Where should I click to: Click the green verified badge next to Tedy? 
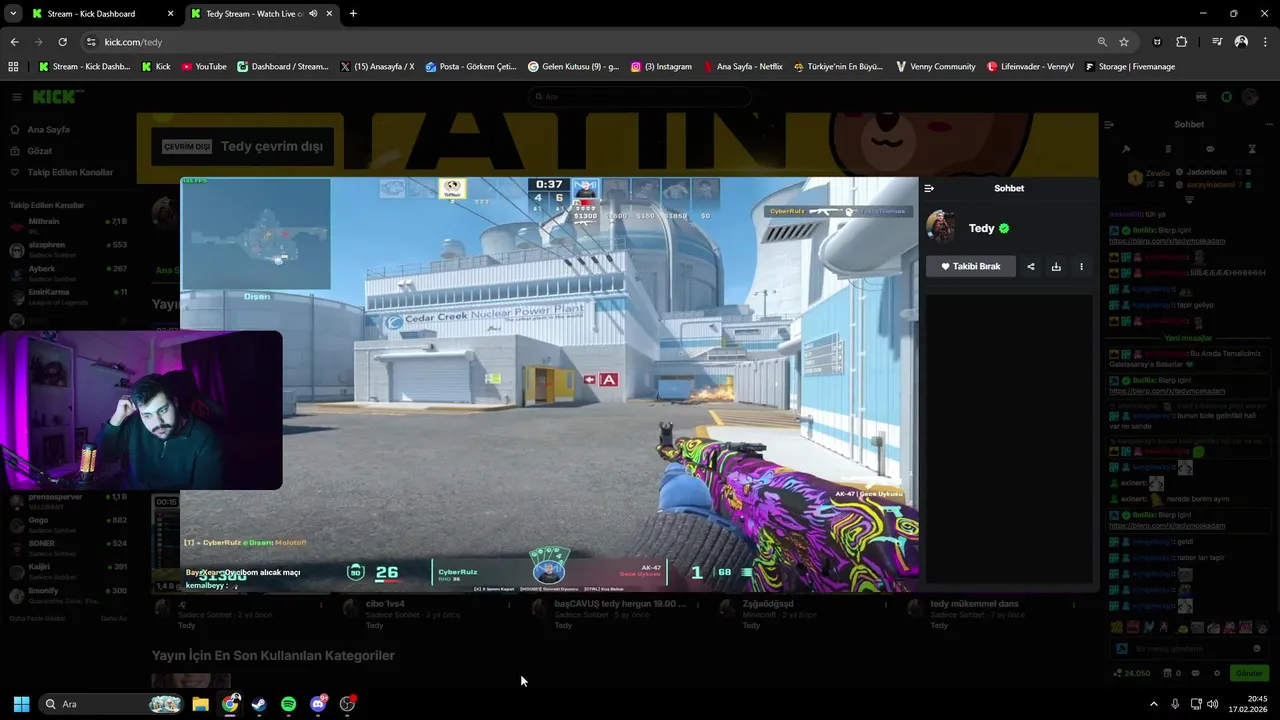click(1004, 228)
